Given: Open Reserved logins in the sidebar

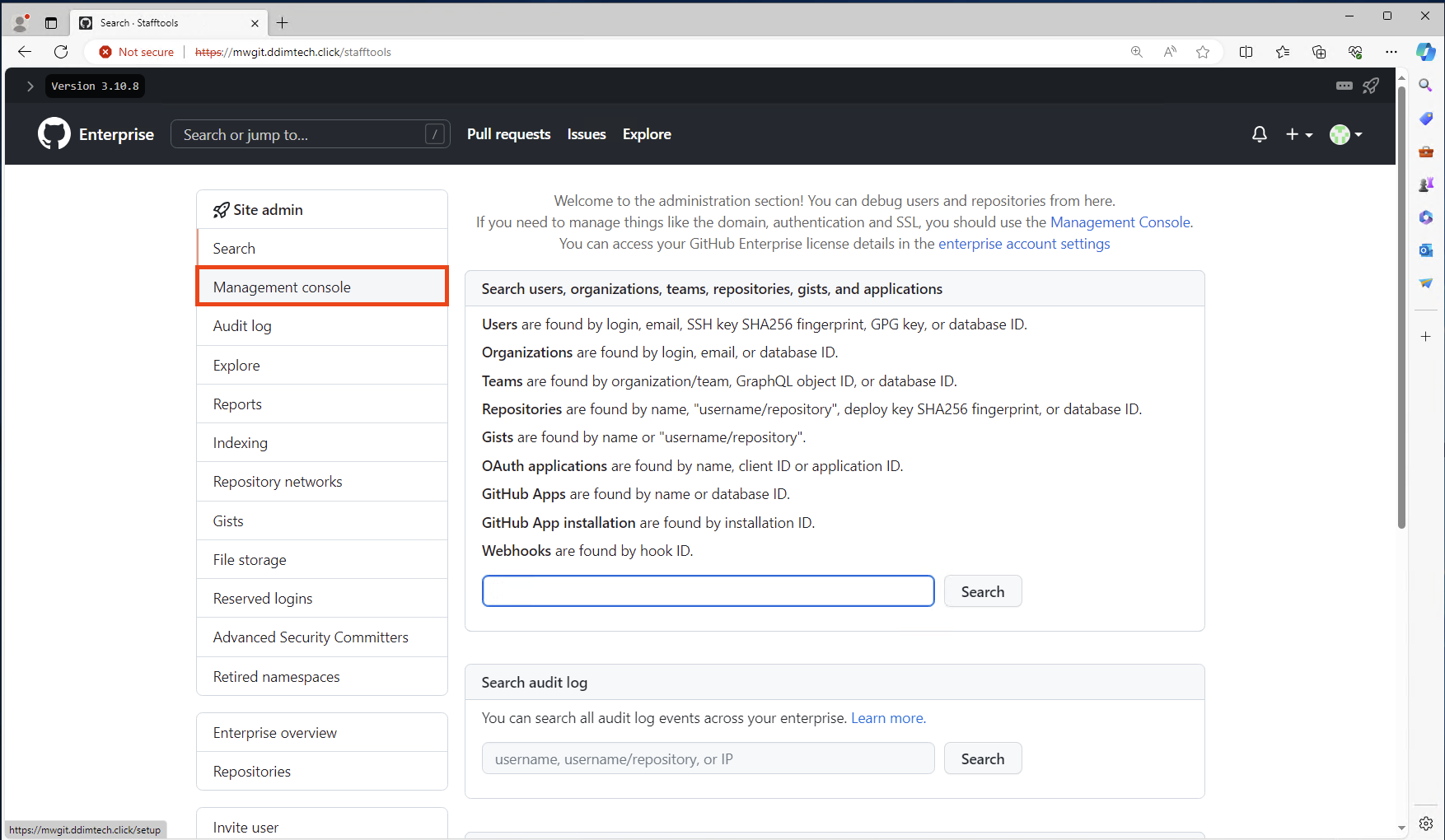Looking at the screenshot, I should point(322,598).
